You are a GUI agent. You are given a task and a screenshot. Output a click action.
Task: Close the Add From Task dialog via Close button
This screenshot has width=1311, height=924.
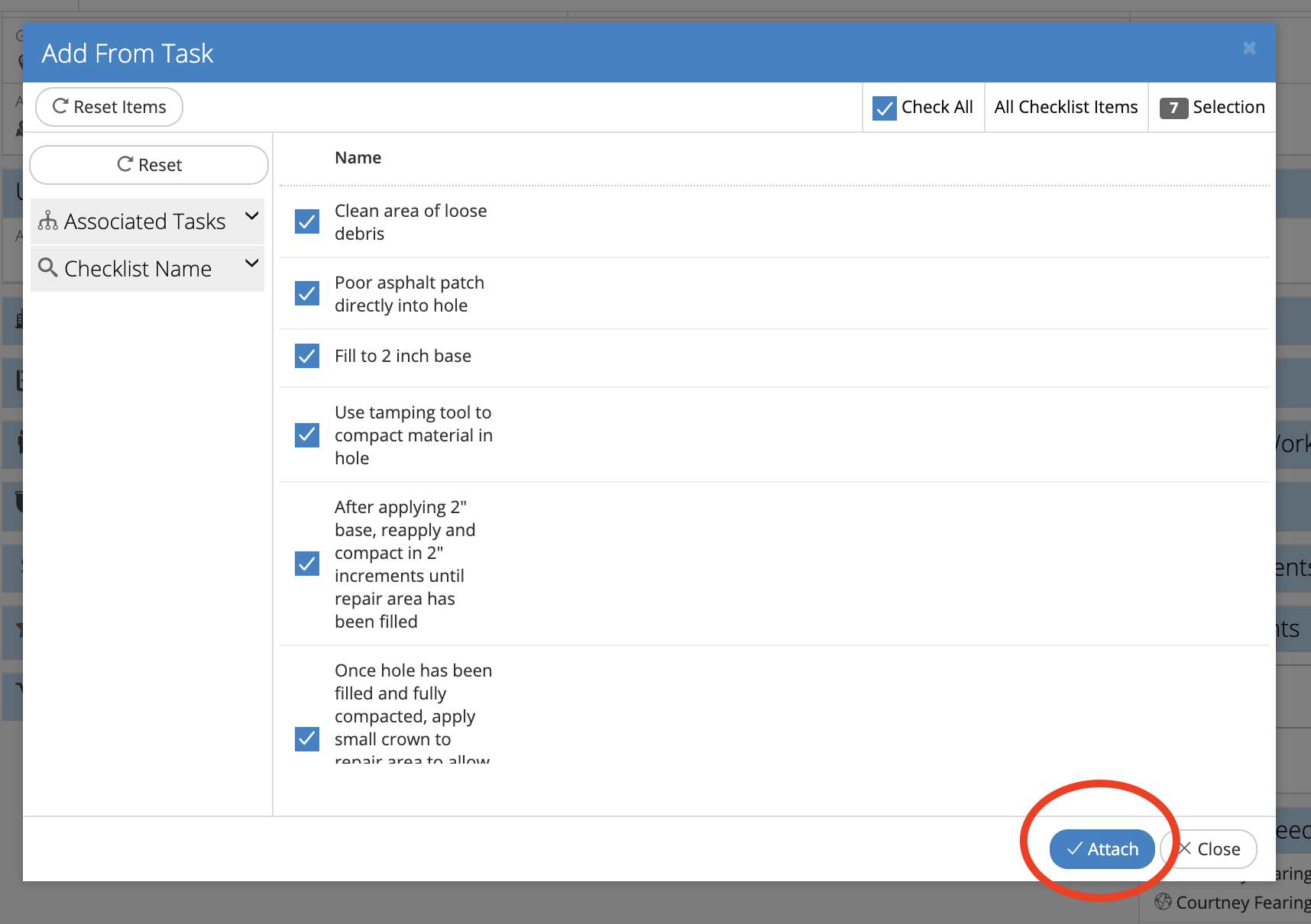[1209, 849]
